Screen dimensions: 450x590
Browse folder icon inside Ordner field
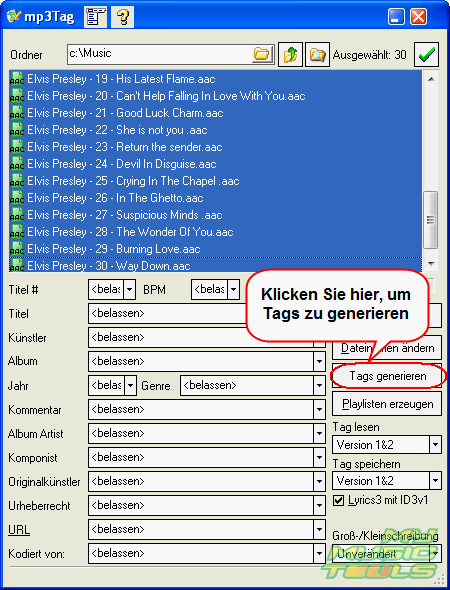click(261, 54)
